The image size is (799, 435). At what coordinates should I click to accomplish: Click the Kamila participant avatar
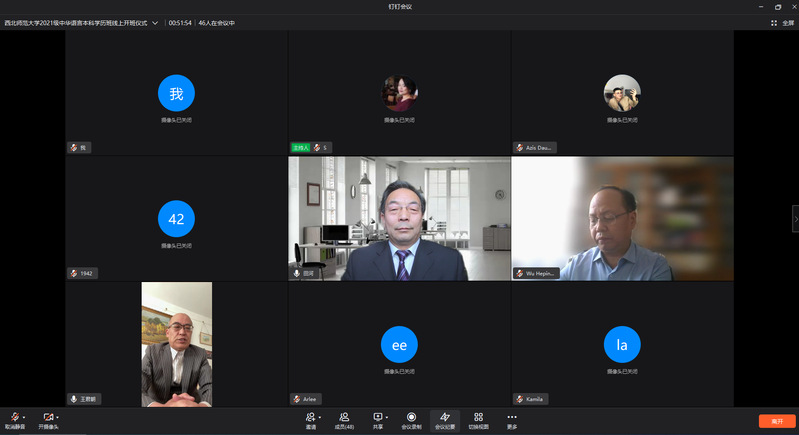pos(622,345)
